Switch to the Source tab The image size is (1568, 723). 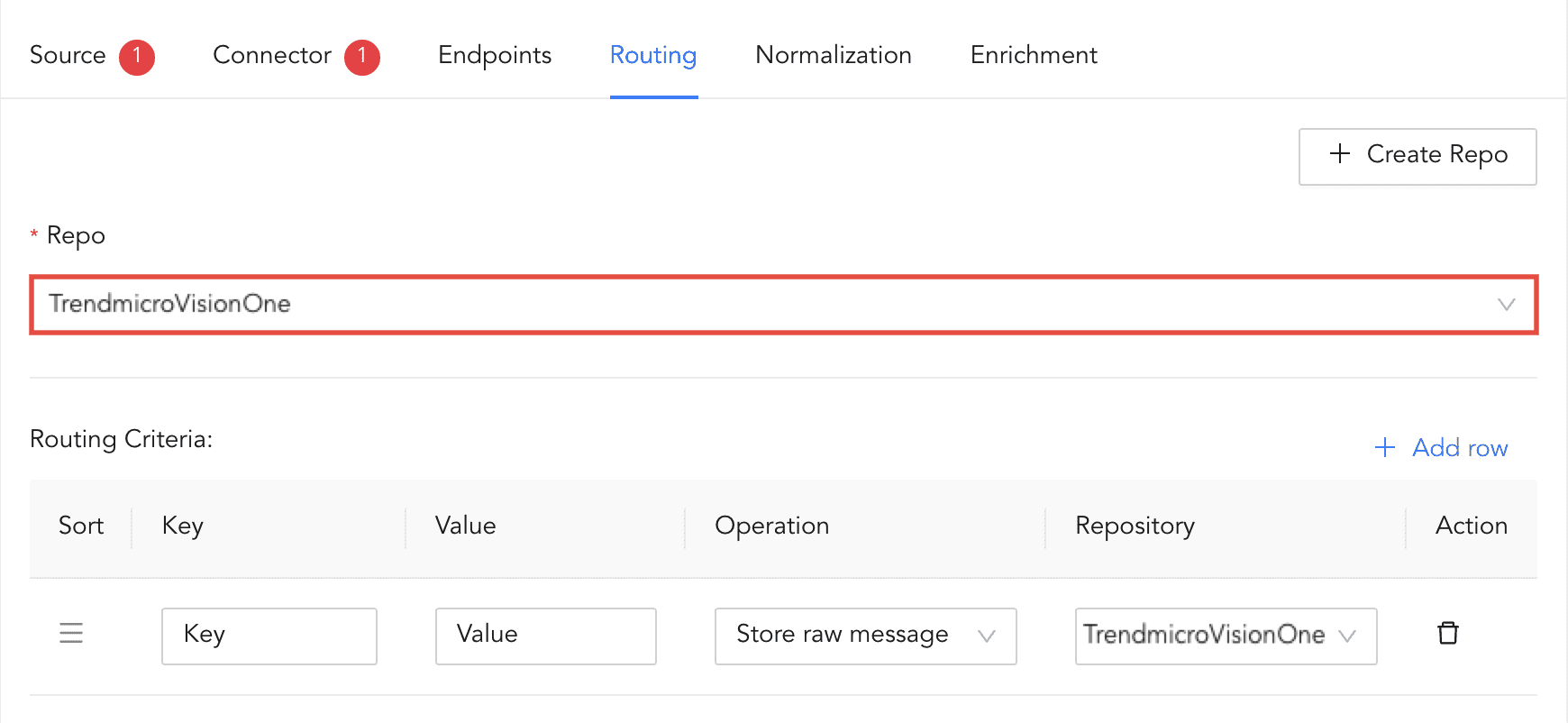pyautogui.click(x=68, y=56)
